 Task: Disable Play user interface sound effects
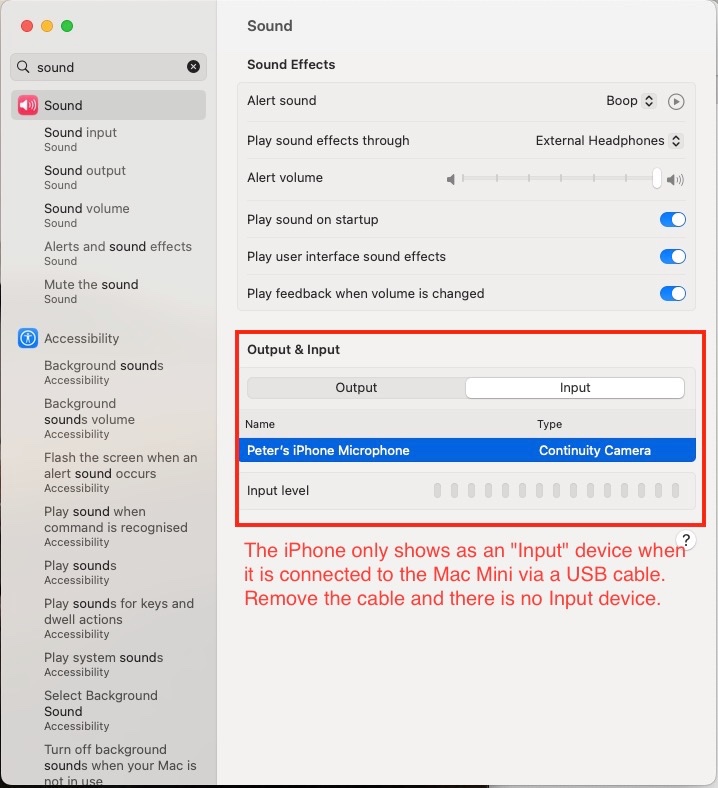coord(673,256)
